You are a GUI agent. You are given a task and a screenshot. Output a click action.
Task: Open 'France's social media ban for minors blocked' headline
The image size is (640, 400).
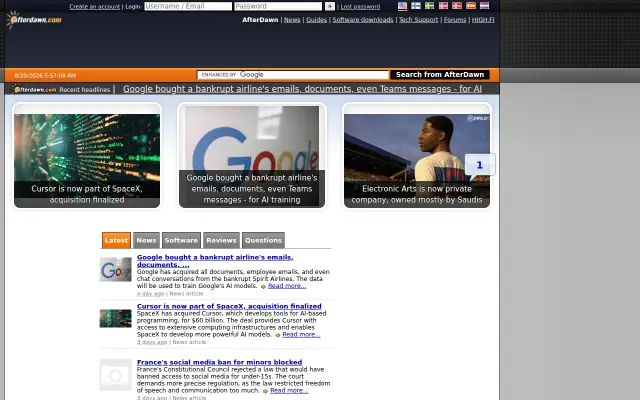point(220,362)
